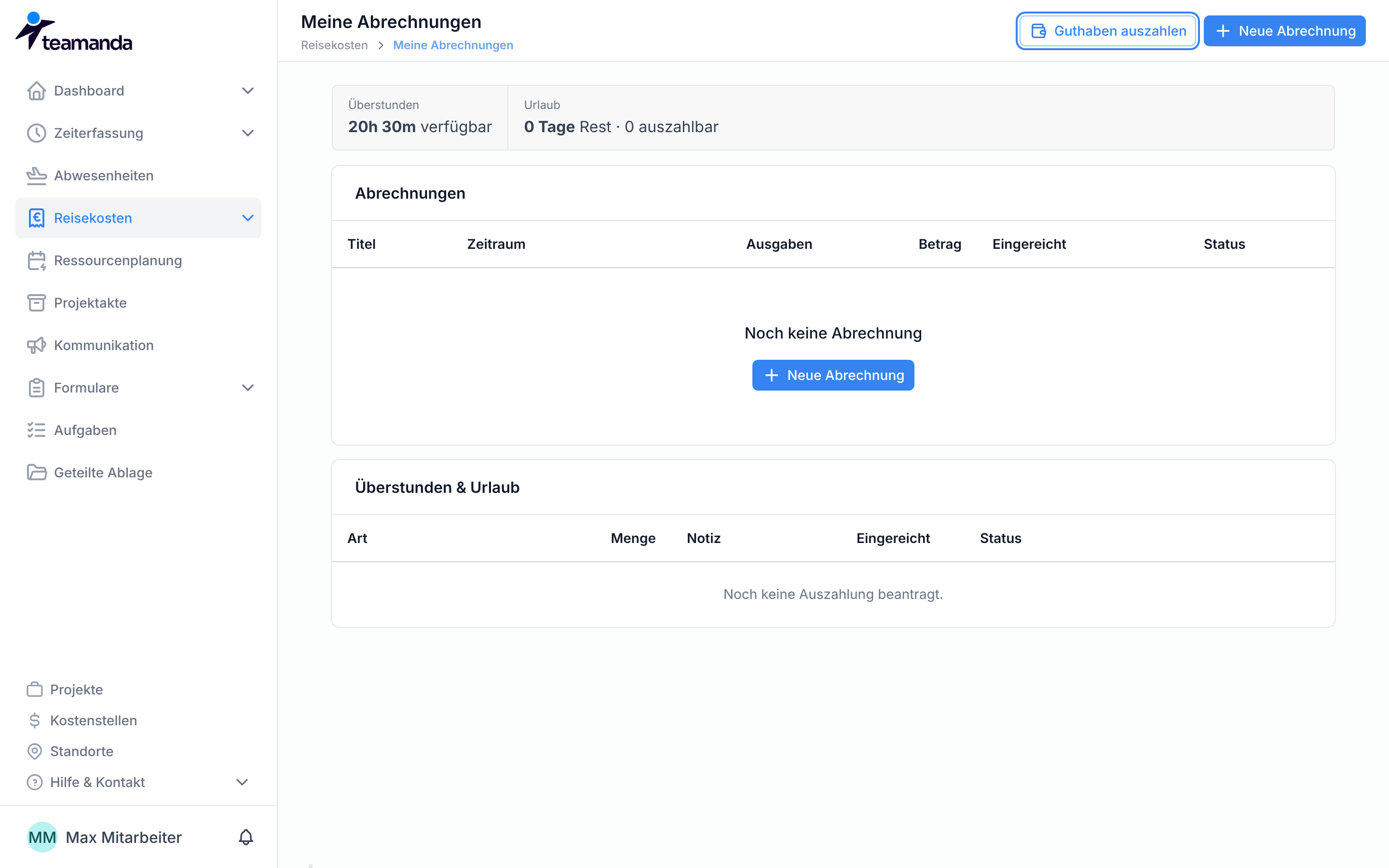Screen dimensions: 1389x868
Task: Click the Menge column header
Action: click(x=633, y=538)
